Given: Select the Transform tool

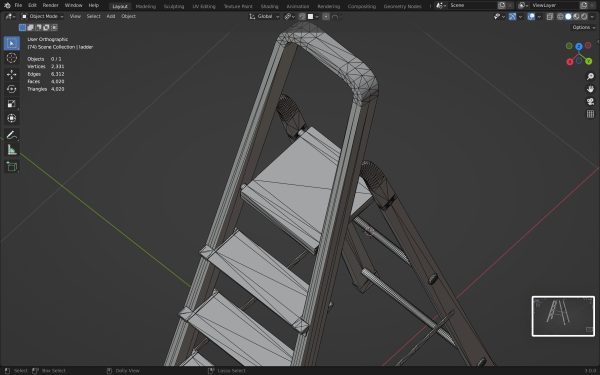Looking at the screenshot, I should pyautogui.click(x=11, y=118).
